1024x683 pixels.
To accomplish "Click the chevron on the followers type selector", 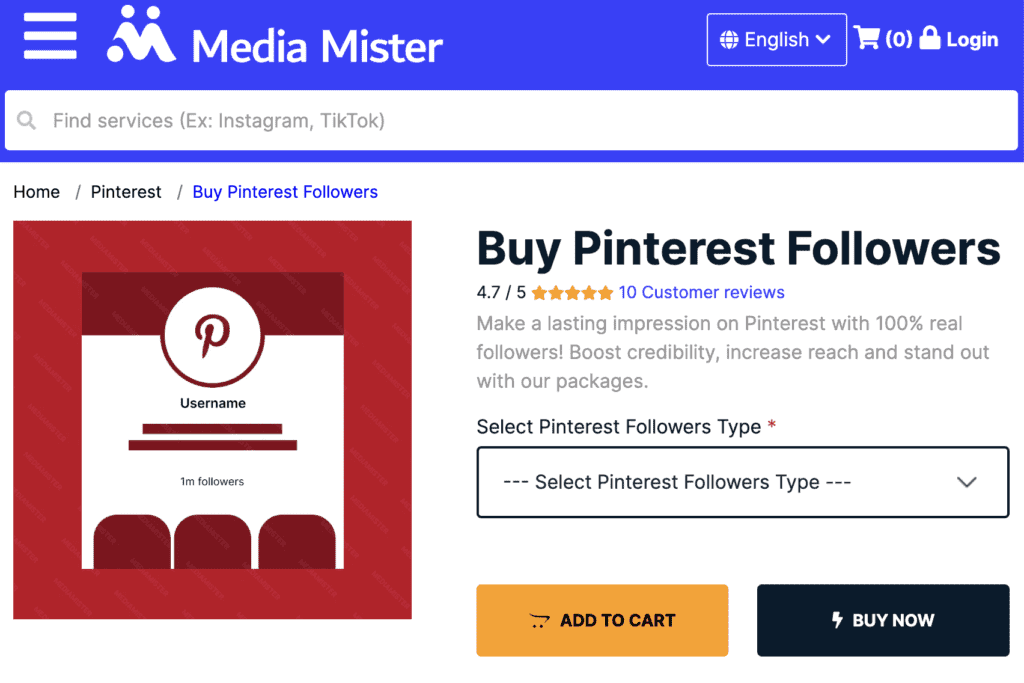I will [x=967, y=481].
